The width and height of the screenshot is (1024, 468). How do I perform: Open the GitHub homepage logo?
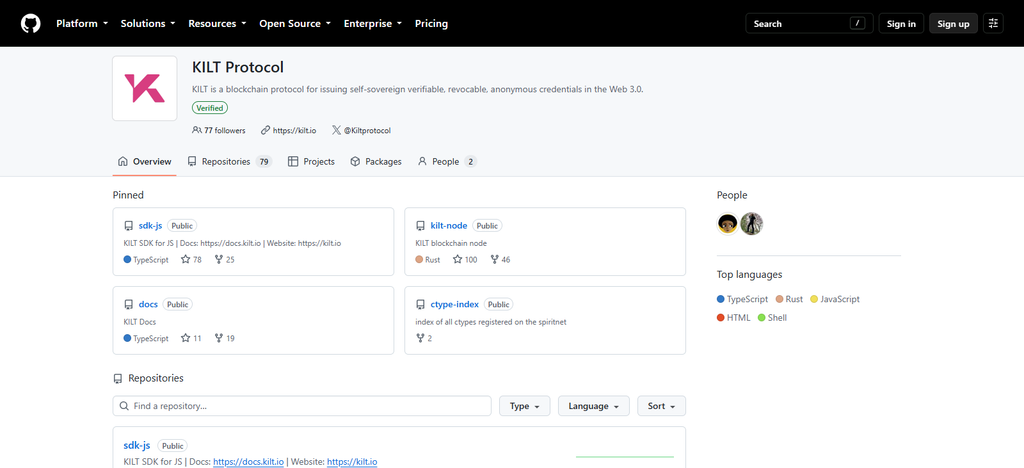(31, 23)
